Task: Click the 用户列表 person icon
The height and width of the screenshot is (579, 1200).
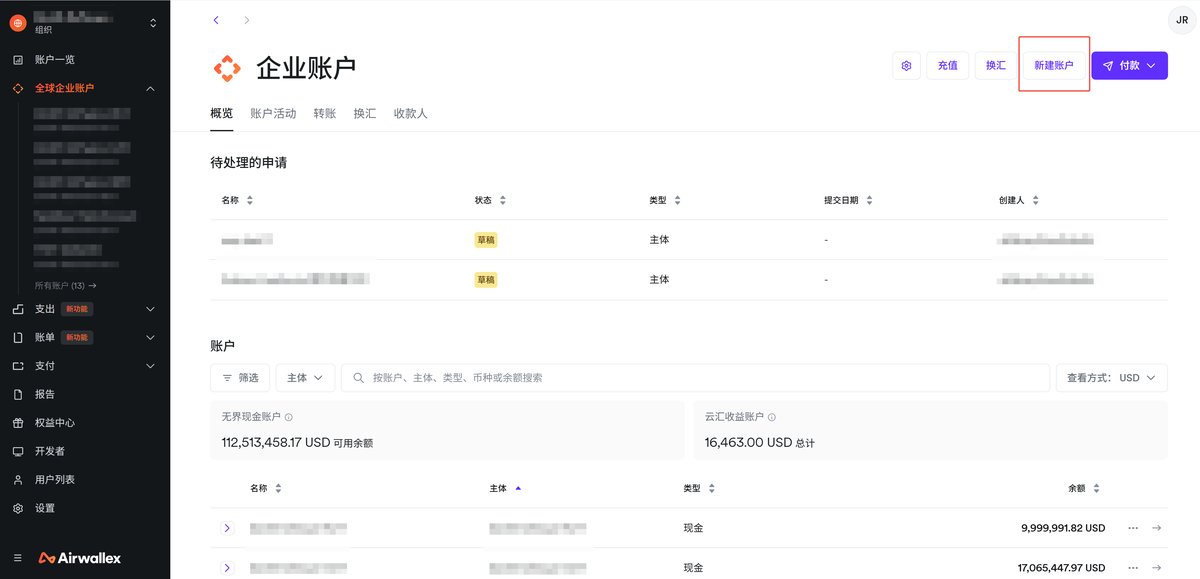Action: point(18,480)
